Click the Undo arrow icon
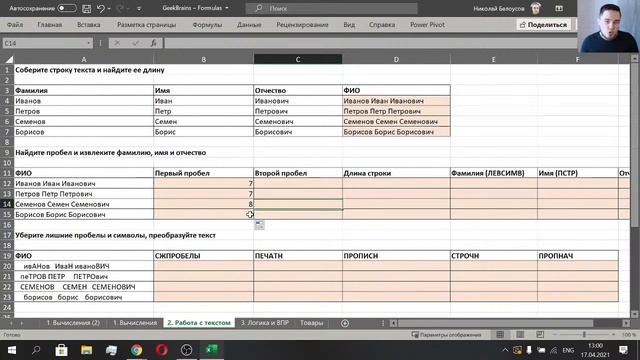 [101, 8]
